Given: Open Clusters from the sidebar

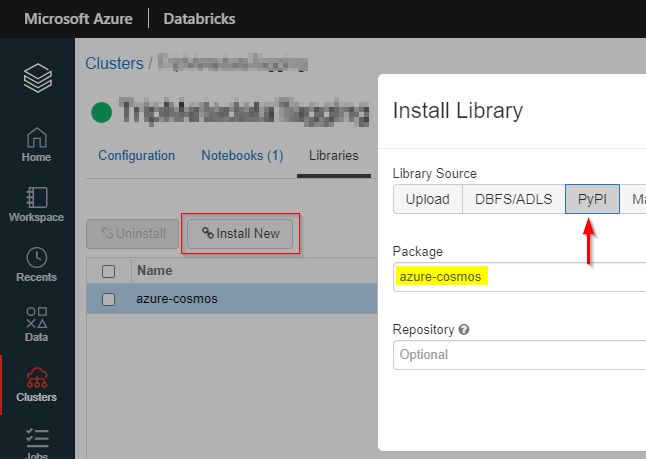Looking at the screenshot, I should coord(37,385).
